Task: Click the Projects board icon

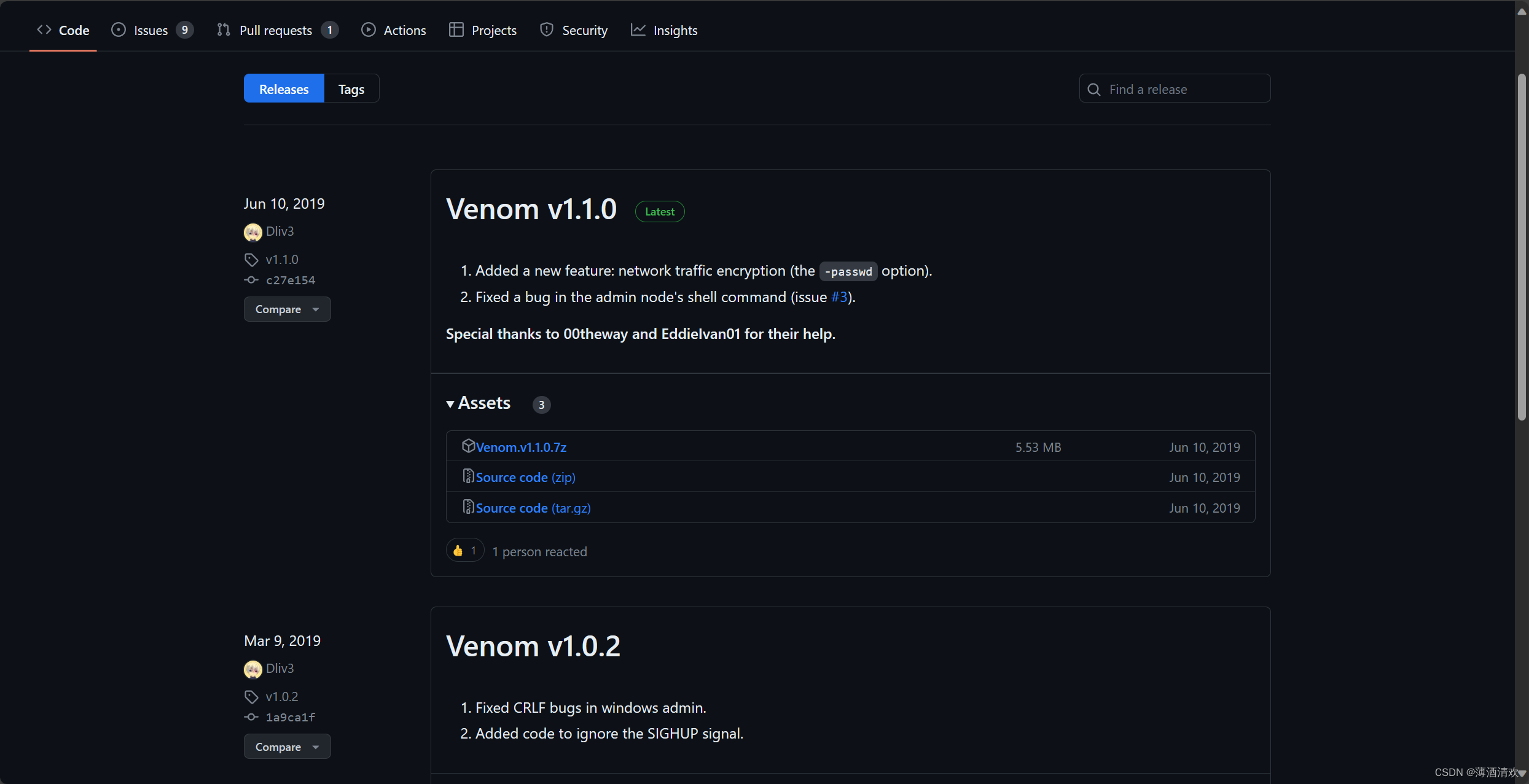Action: click(457, 29)
